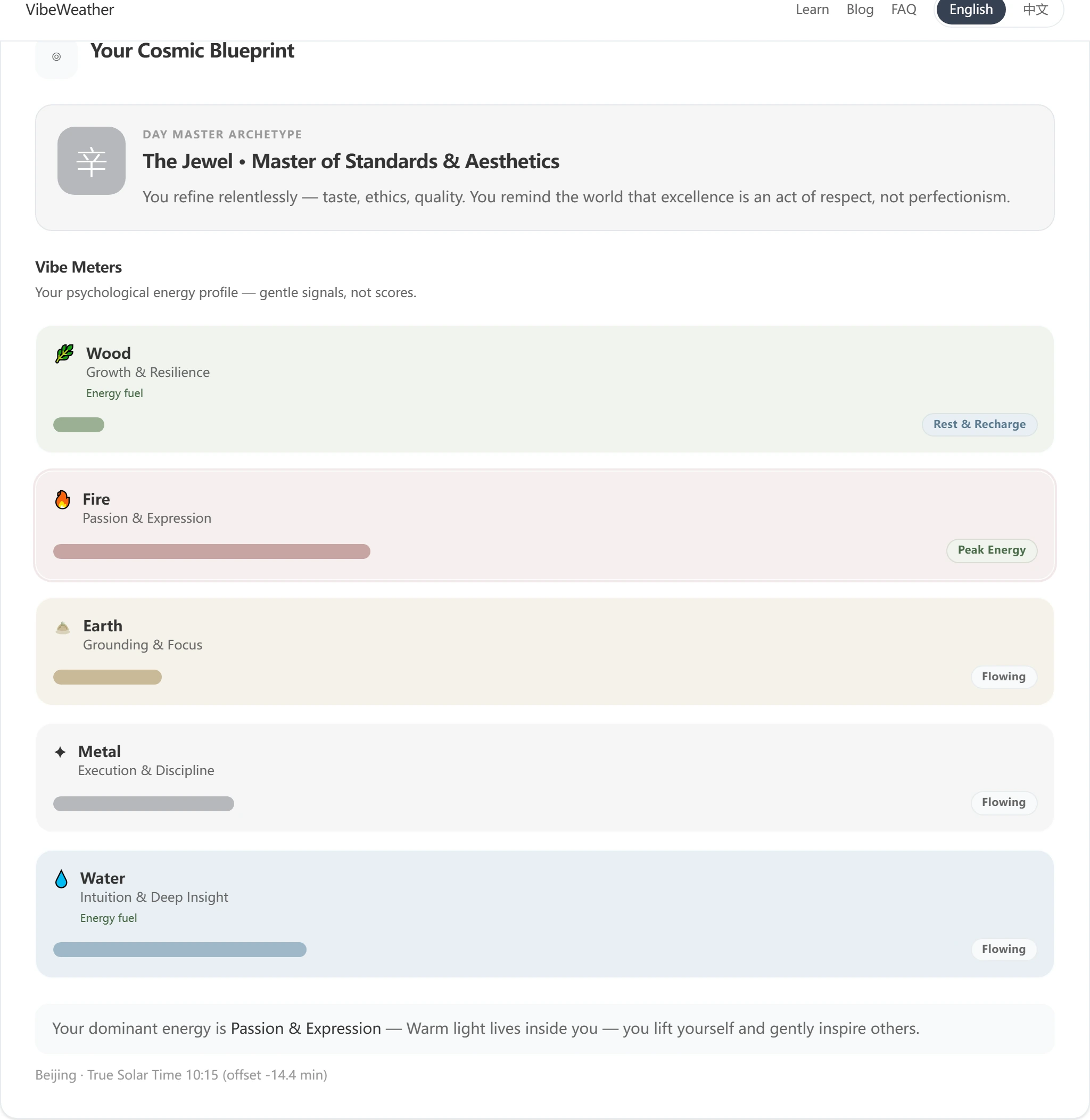The image size is (1090, 1120).
Task: Click the Fire energy meter bar
Action: (212, 551)
